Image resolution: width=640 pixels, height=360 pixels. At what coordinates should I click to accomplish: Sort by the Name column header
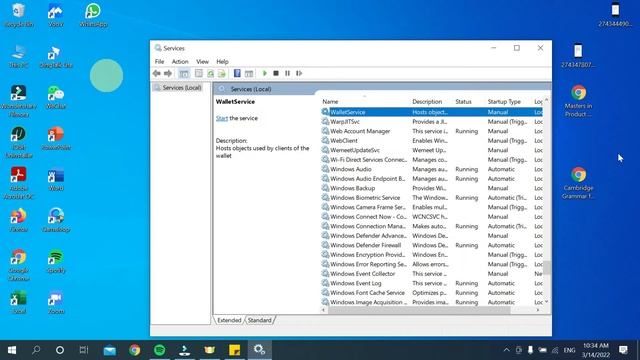[x=330, y=102]
